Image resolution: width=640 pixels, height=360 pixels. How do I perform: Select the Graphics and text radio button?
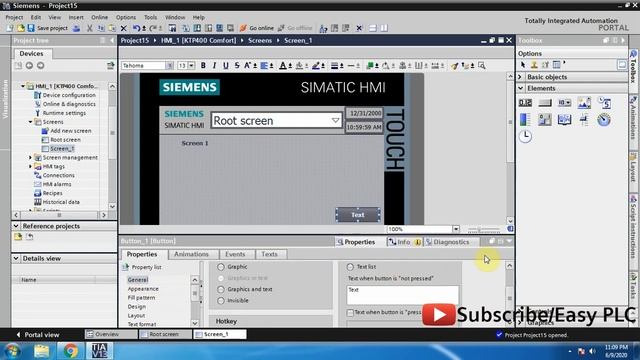221,289
